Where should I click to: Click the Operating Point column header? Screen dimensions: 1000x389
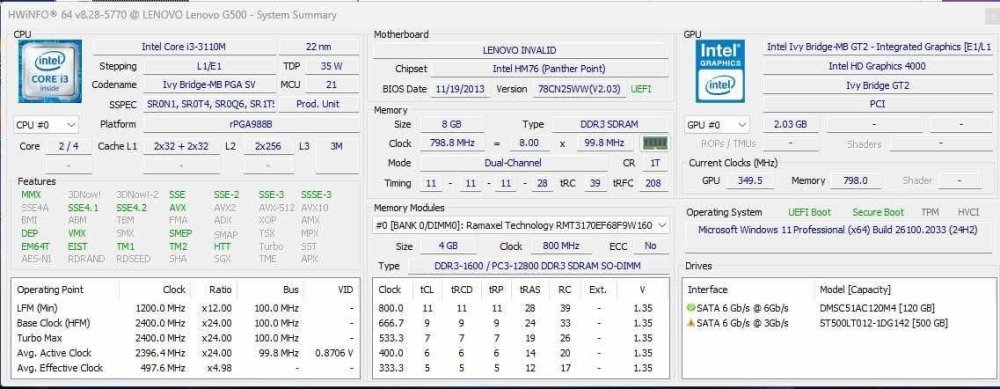click(x=50, y=290)
